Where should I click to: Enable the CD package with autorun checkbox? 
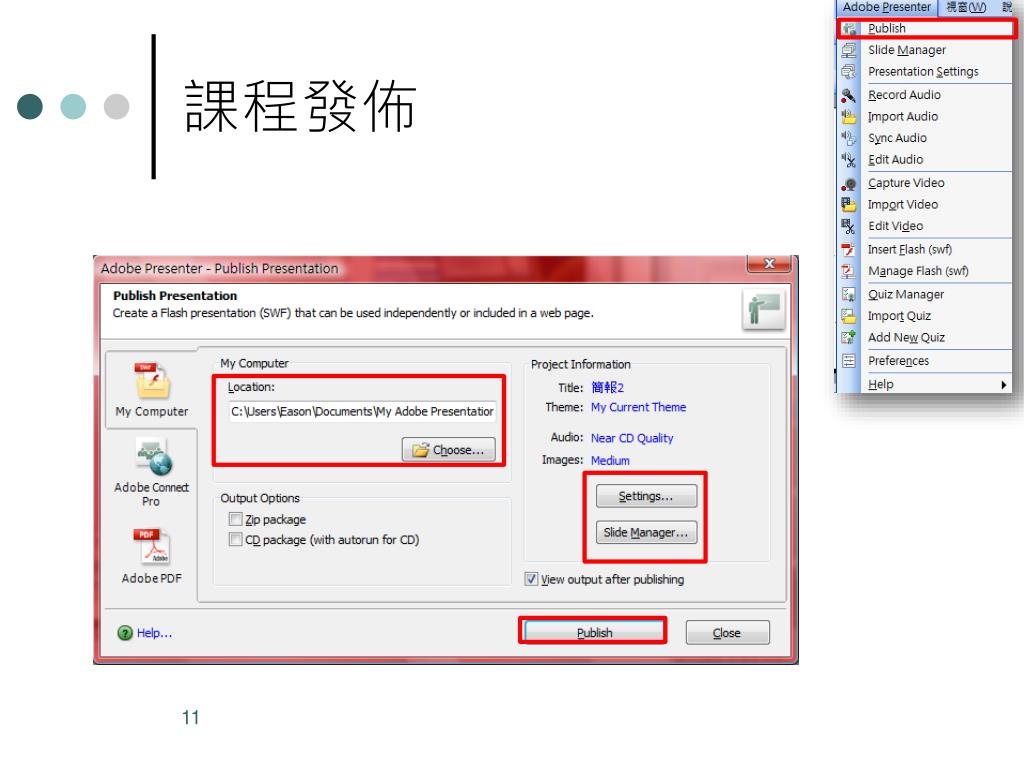coord(236,539)
